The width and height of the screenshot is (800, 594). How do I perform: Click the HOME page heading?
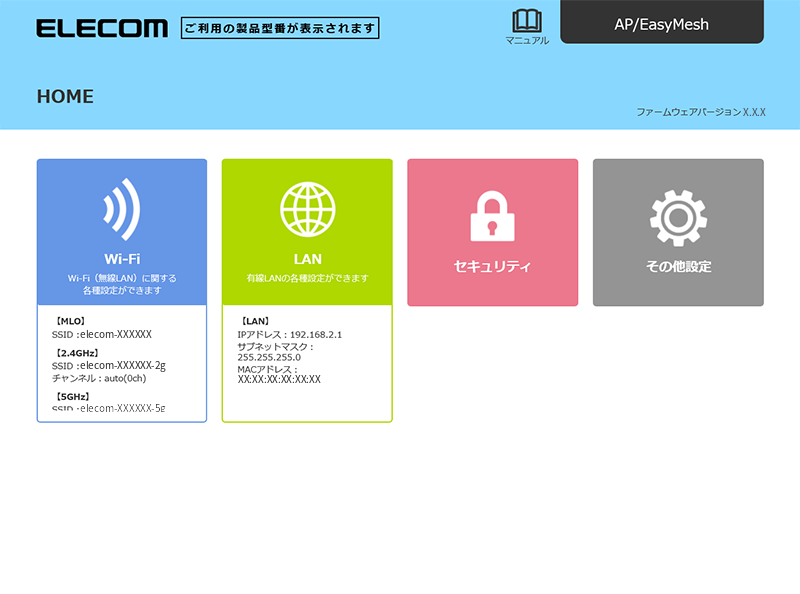(x=65, y=96)
